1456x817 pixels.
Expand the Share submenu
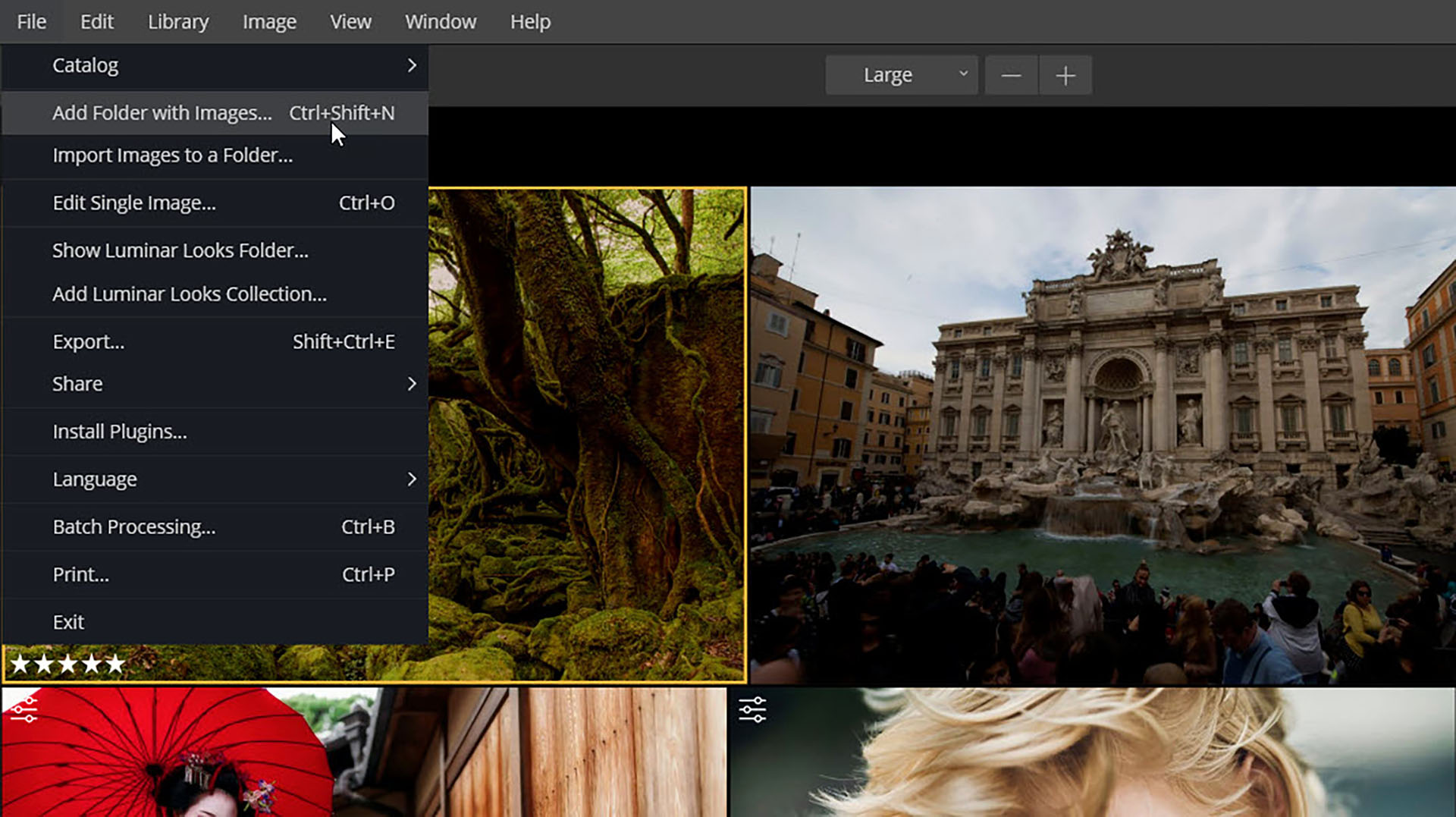pos(215,384)
